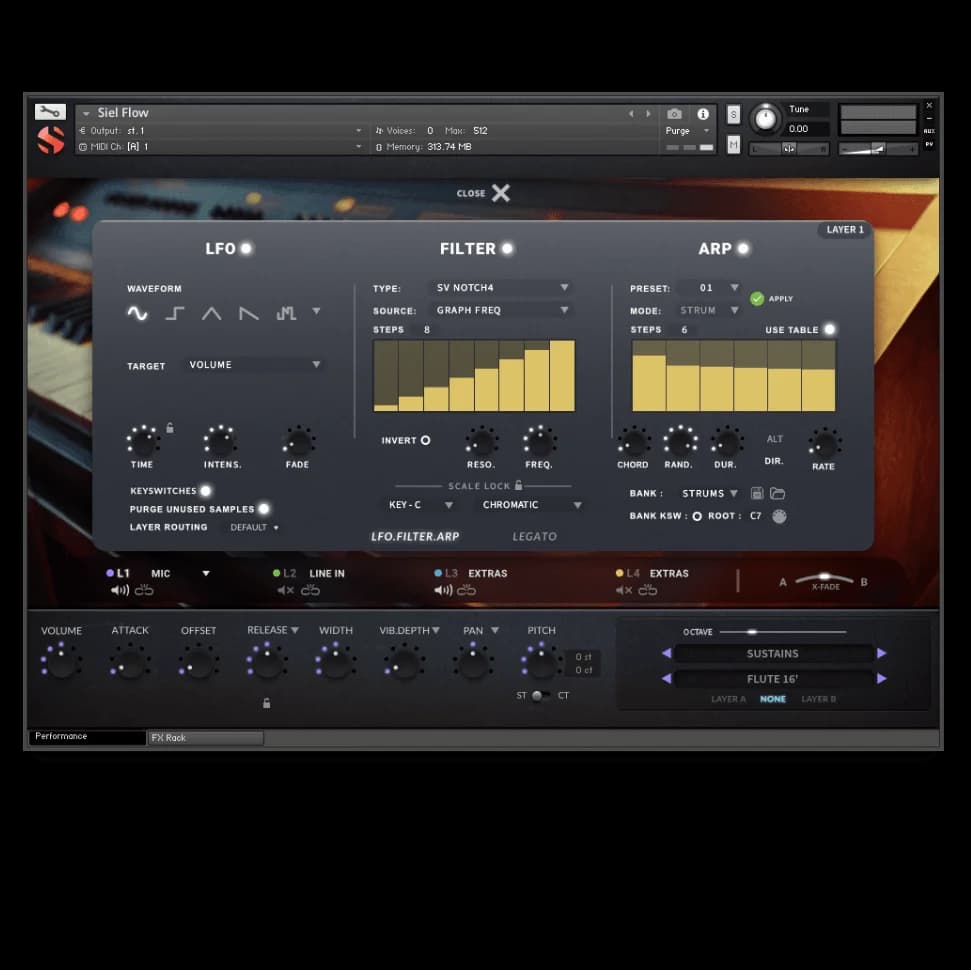This screenshot has width=971, height=970.
Task: Open the filter Type SV NOTCH4 dropdown
Action: [x=502, y=288]
